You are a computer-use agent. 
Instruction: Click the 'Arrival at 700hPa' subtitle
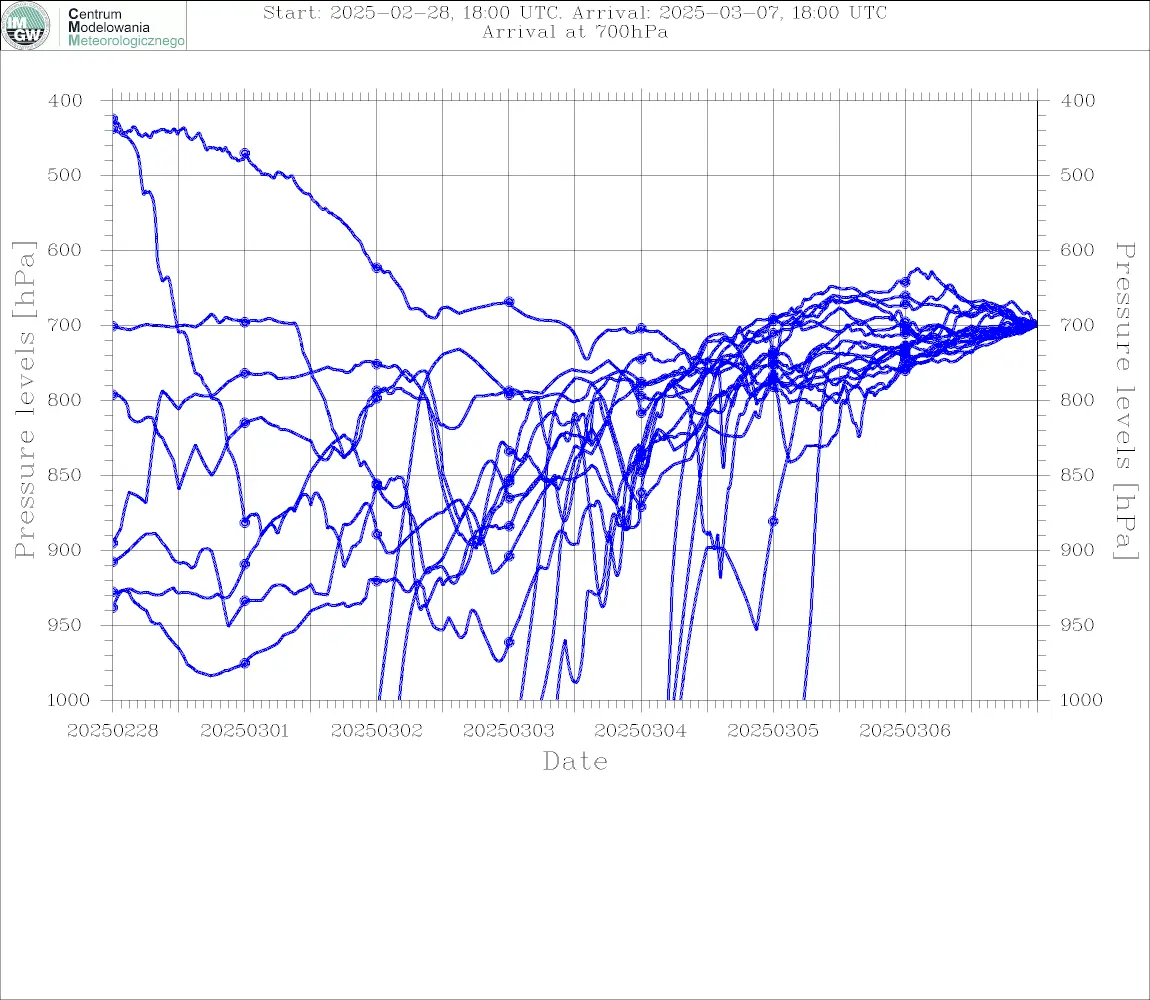click(575, 32)
